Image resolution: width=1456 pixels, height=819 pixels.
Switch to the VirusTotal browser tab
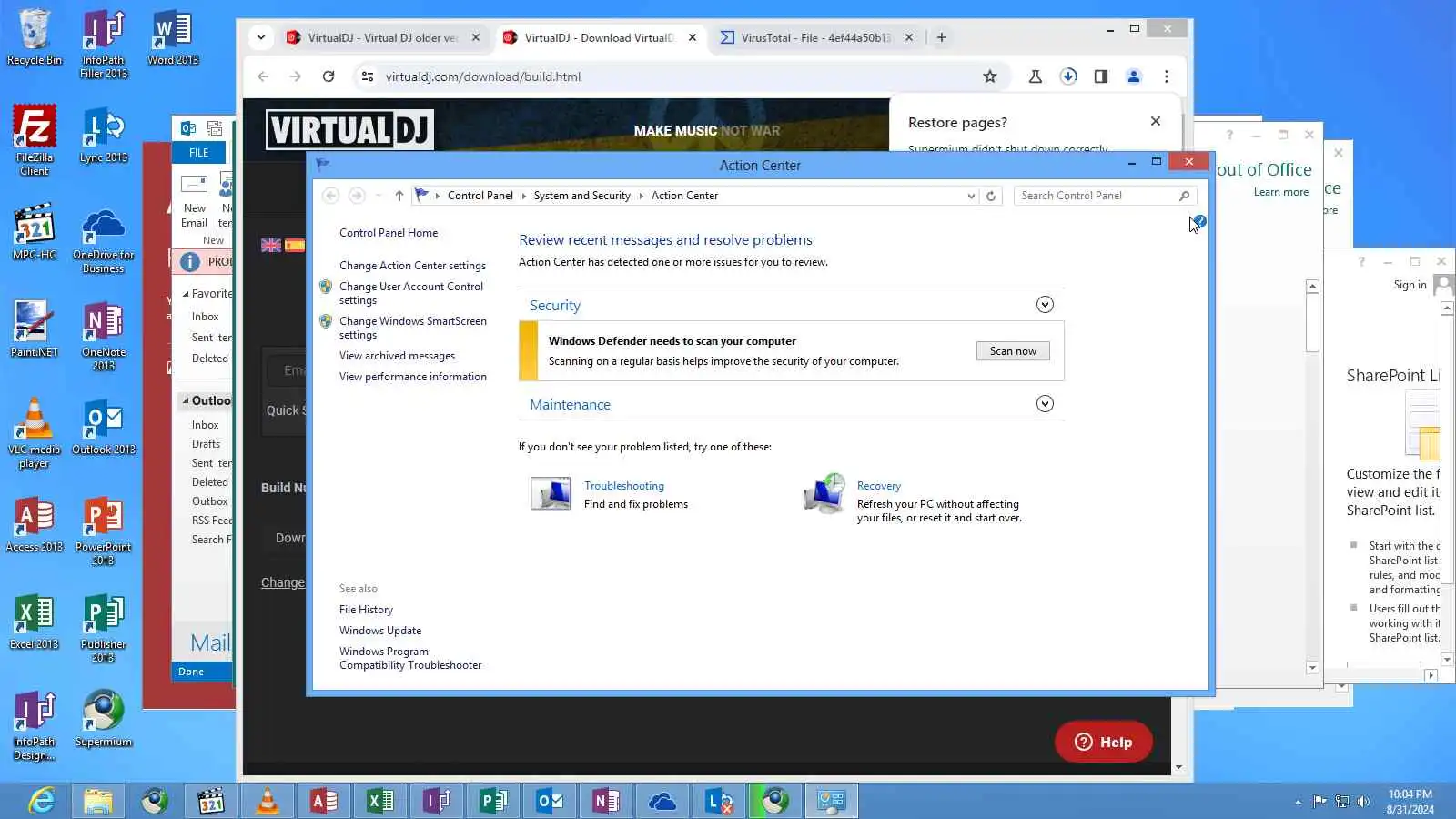tap(816, 37)
